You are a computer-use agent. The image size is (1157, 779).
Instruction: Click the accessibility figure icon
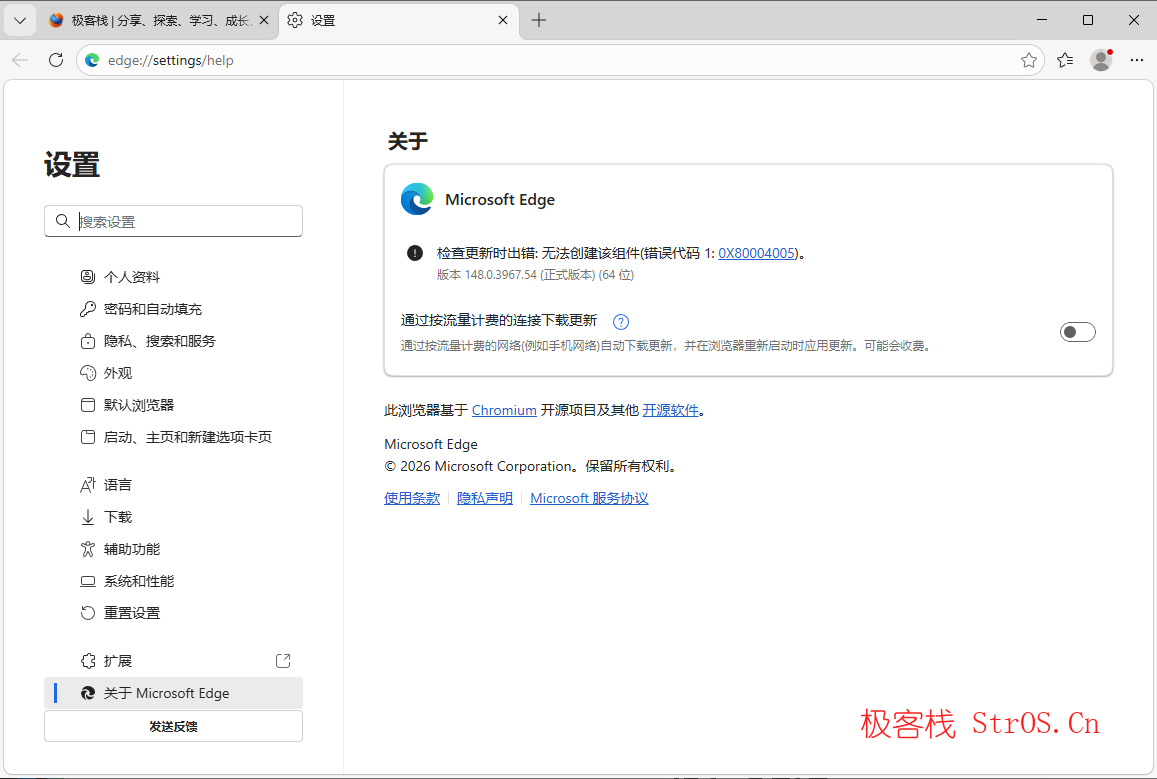pos(88,550)
